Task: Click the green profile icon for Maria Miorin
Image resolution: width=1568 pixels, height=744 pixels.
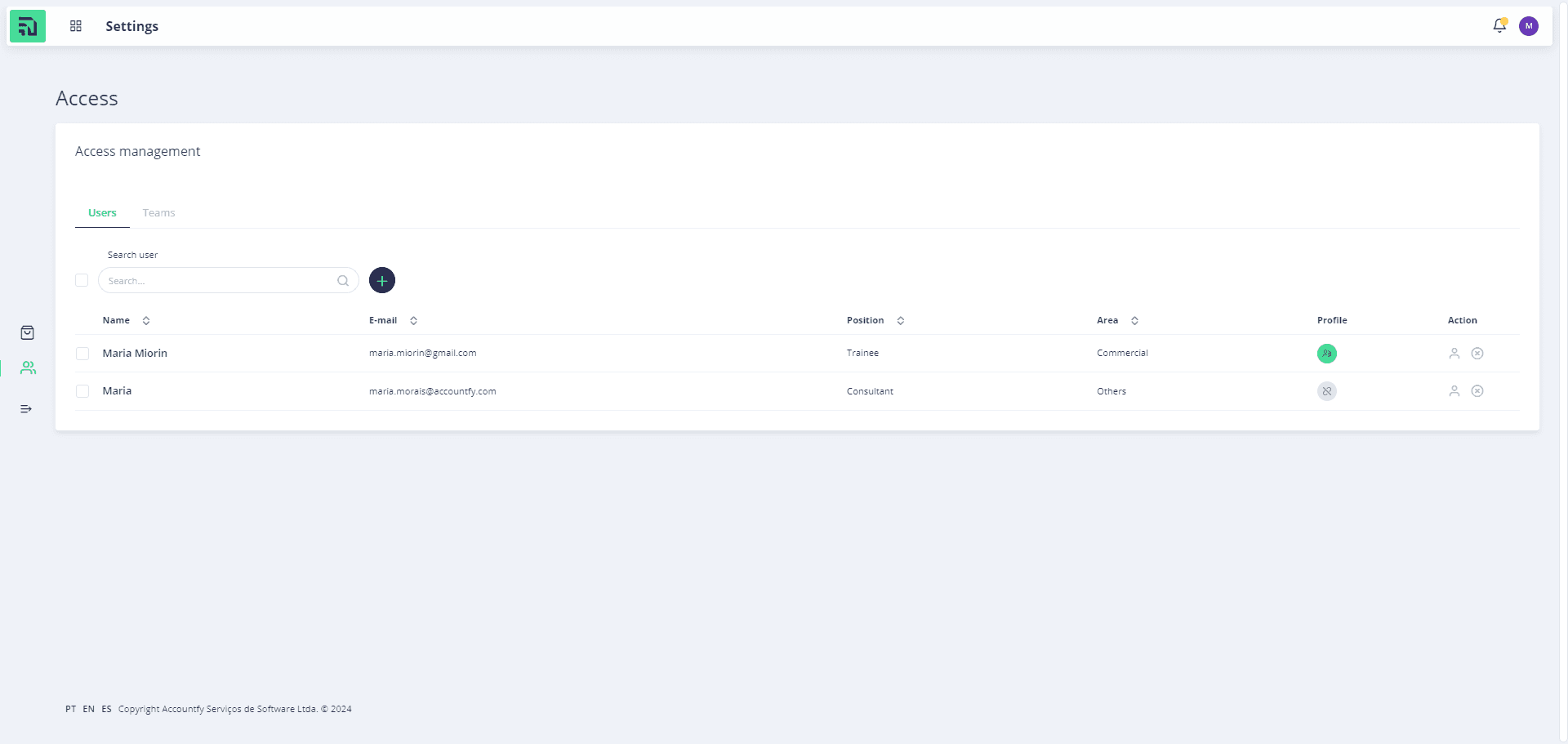Action: point(1327,354)
